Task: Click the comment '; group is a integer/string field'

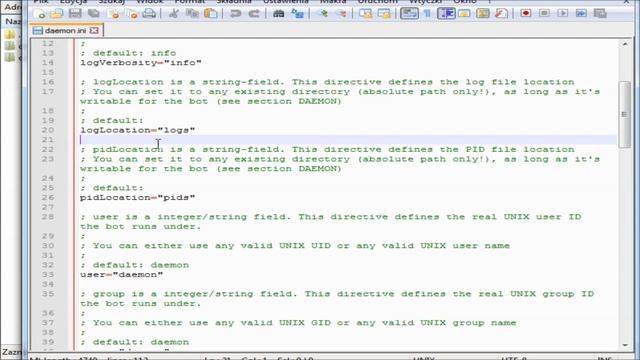Action: pos(337,299)
